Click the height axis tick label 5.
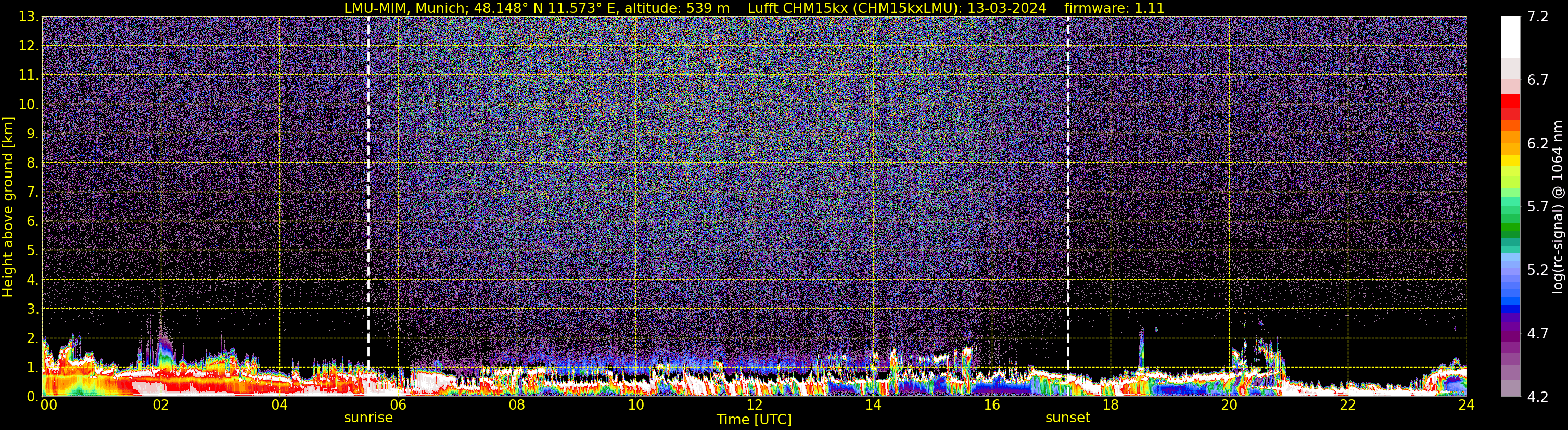Viewport: 1568px width, 430px height. (32, 250)
